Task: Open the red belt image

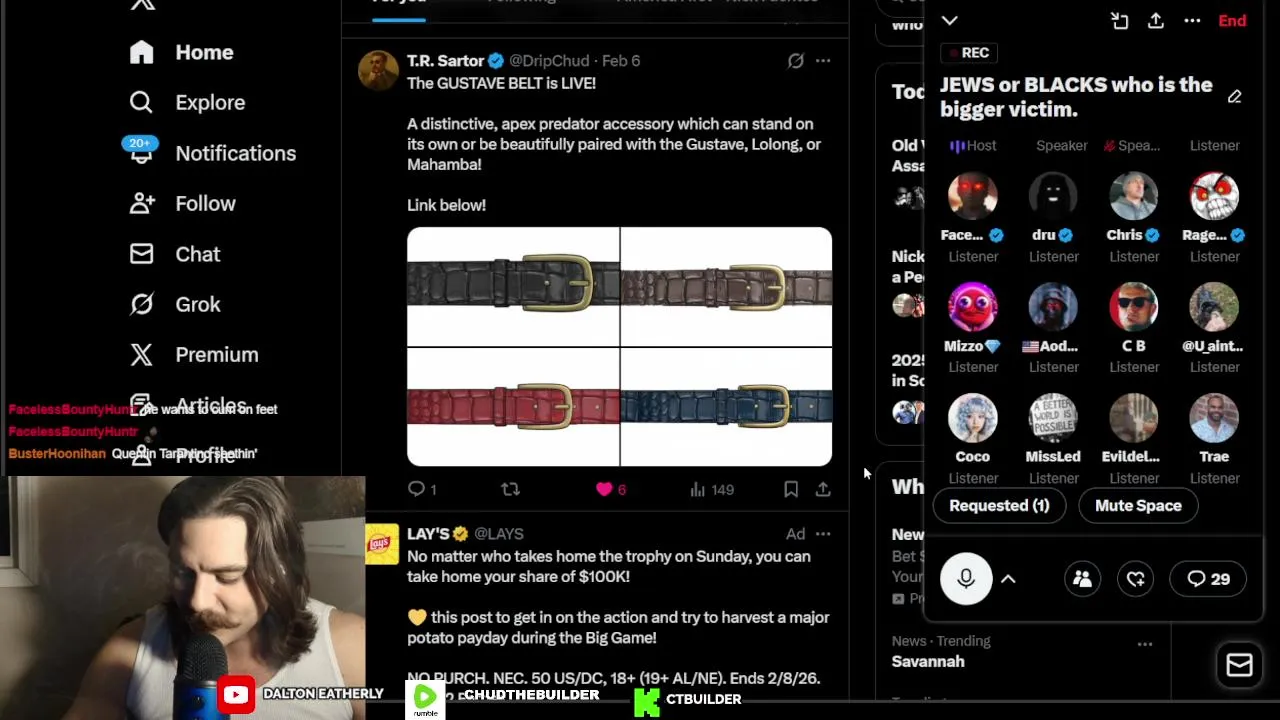Action: tap(513, 407)
